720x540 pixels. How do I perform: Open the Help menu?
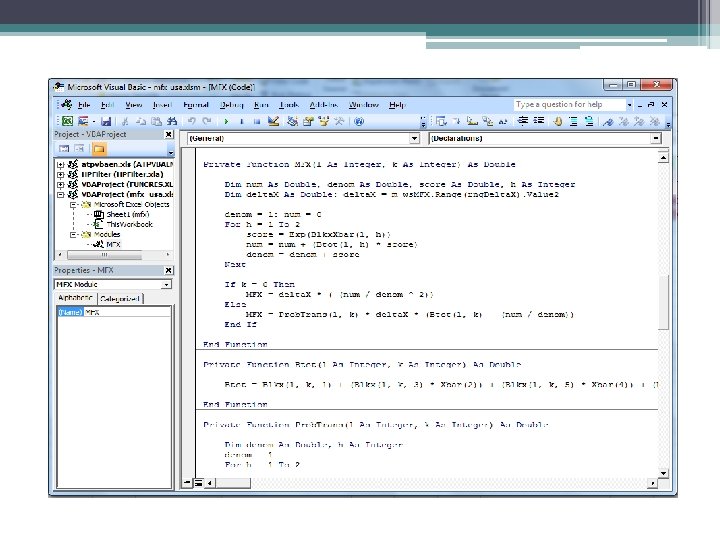tap(397, 105)
